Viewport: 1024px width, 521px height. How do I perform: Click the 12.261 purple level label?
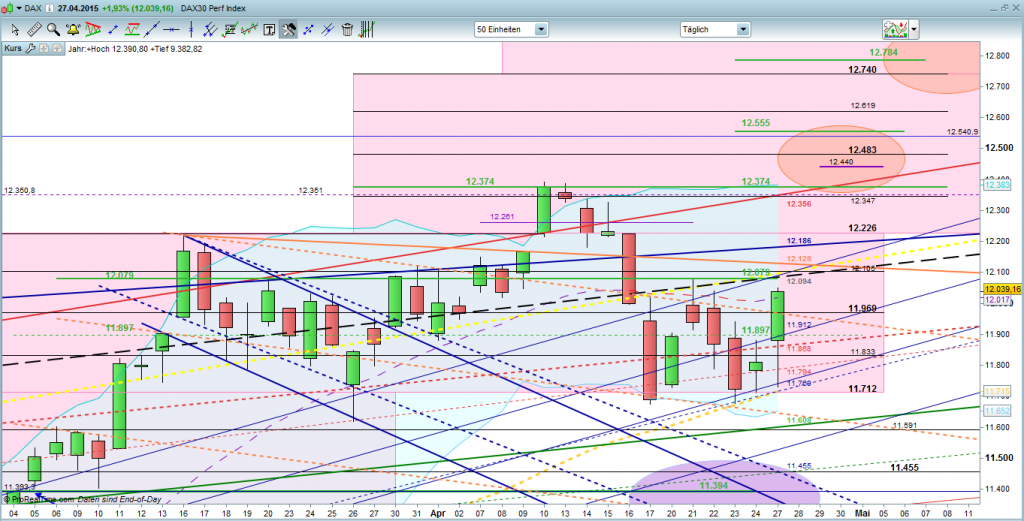[x=502, y=217]
